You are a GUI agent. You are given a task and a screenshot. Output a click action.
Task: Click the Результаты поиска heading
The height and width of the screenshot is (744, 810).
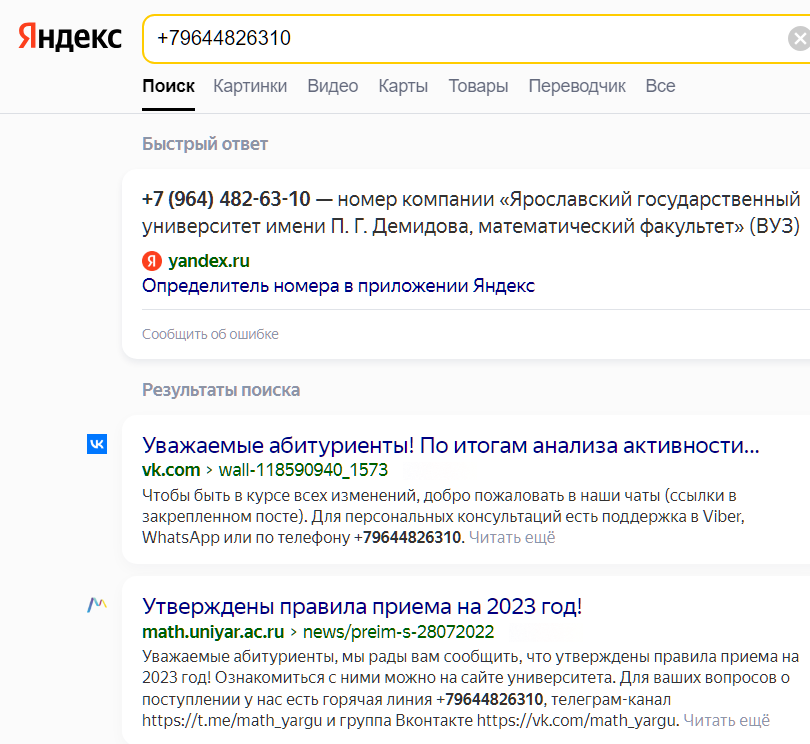click(221, 390)
